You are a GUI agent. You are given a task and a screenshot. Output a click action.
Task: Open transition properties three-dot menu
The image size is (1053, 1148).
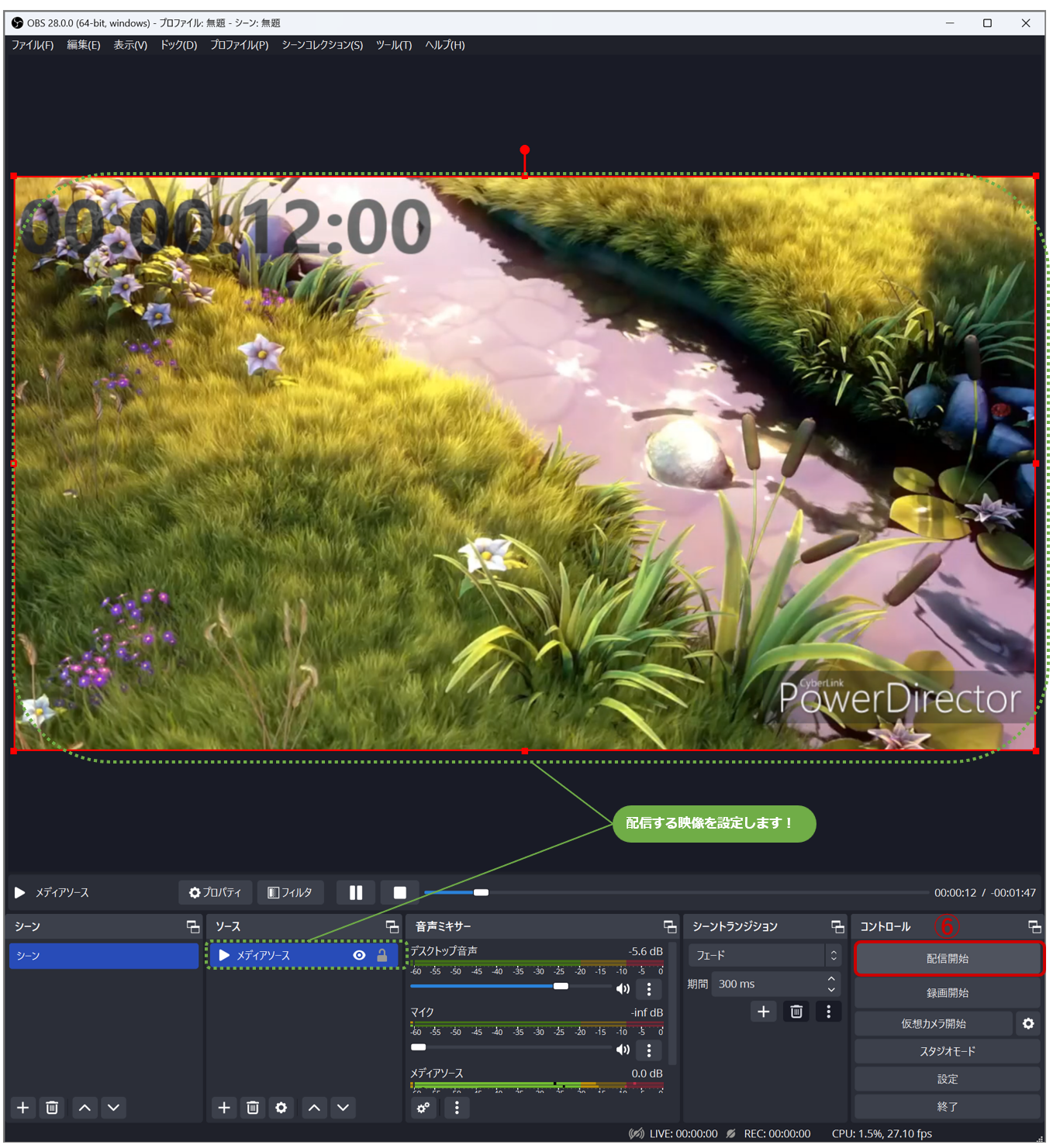(828, 1011)
